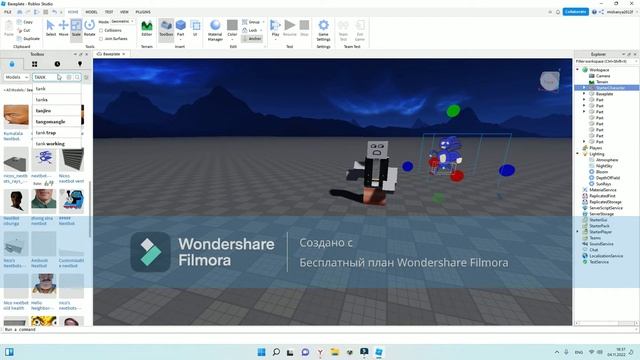The image size is (640, 360).
Task: Open the Models category dropdown
Action: tap(16, 77)
